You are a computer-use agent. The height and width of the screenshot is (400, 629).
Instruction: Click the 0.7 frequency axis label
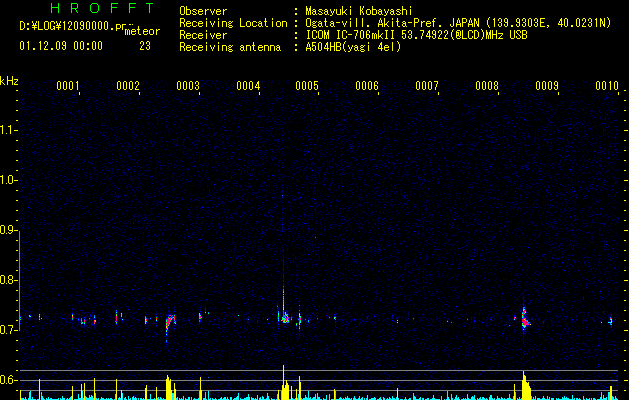point(8,330)
